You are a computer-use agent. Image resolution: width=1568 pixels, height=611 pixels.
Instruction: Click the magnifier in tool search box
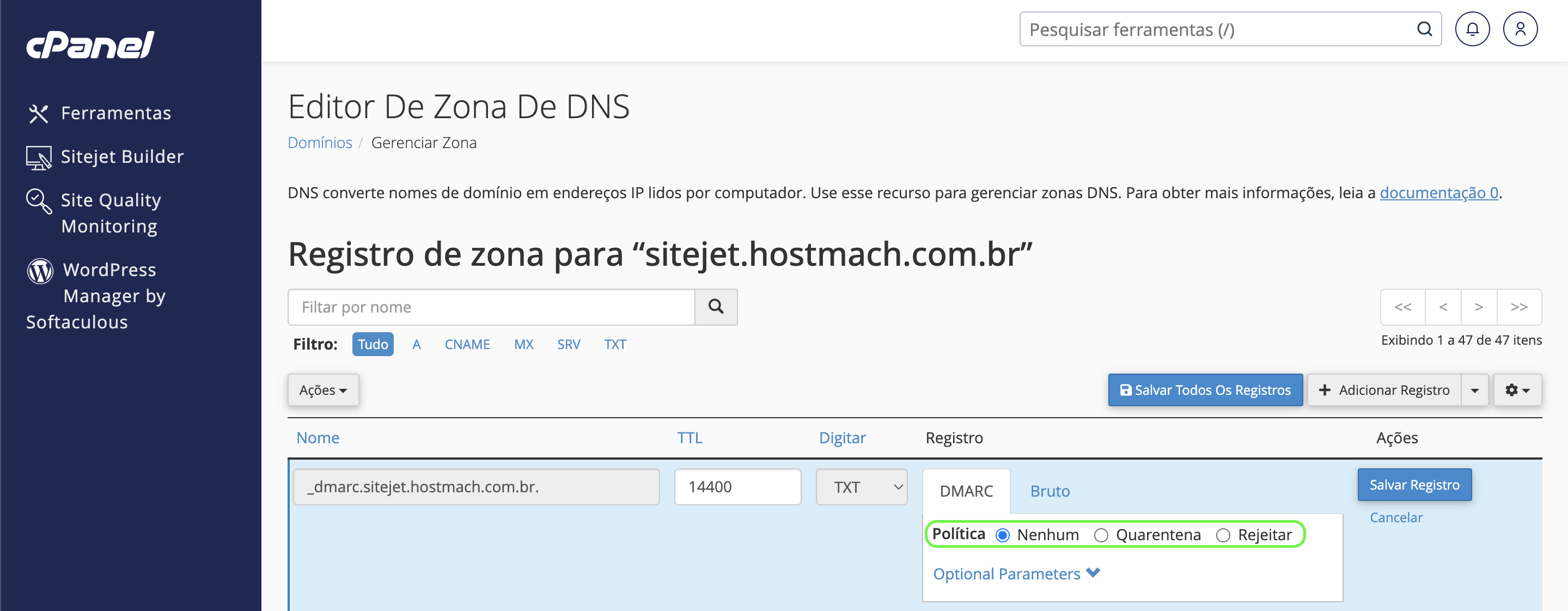tap(1424, 29)
